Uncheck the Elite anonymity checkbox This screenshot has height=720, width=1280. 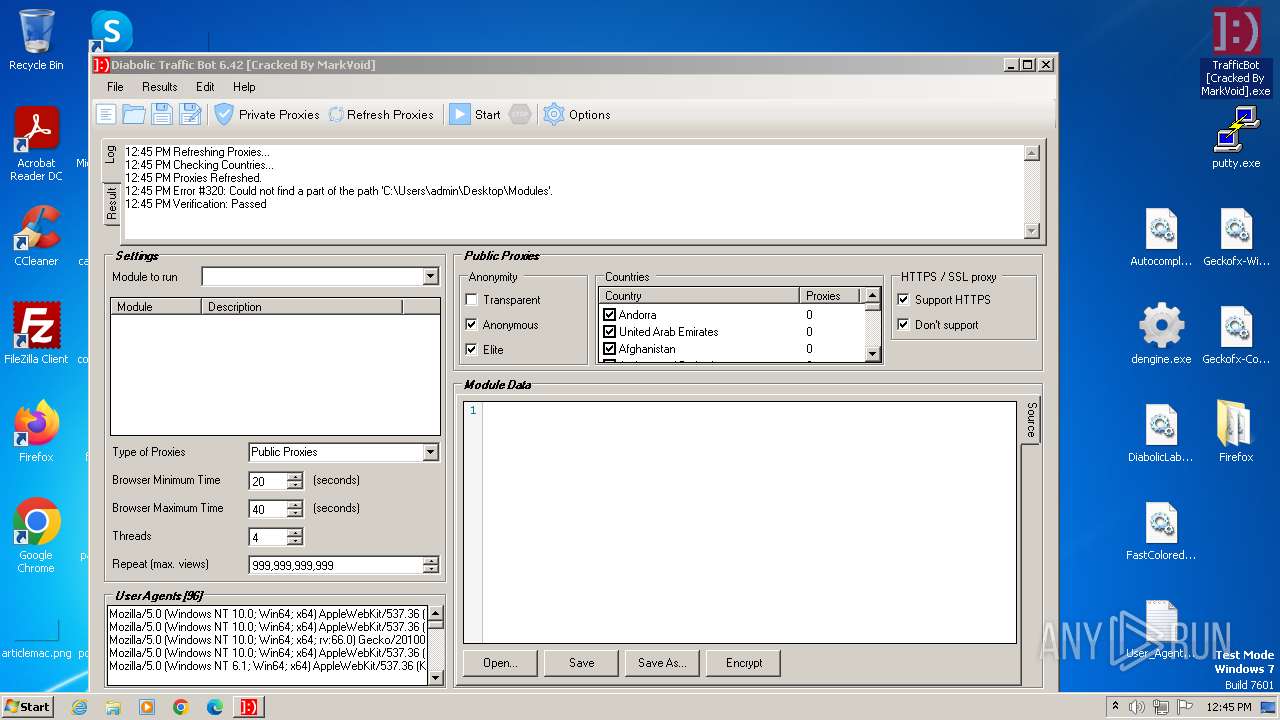471,350
